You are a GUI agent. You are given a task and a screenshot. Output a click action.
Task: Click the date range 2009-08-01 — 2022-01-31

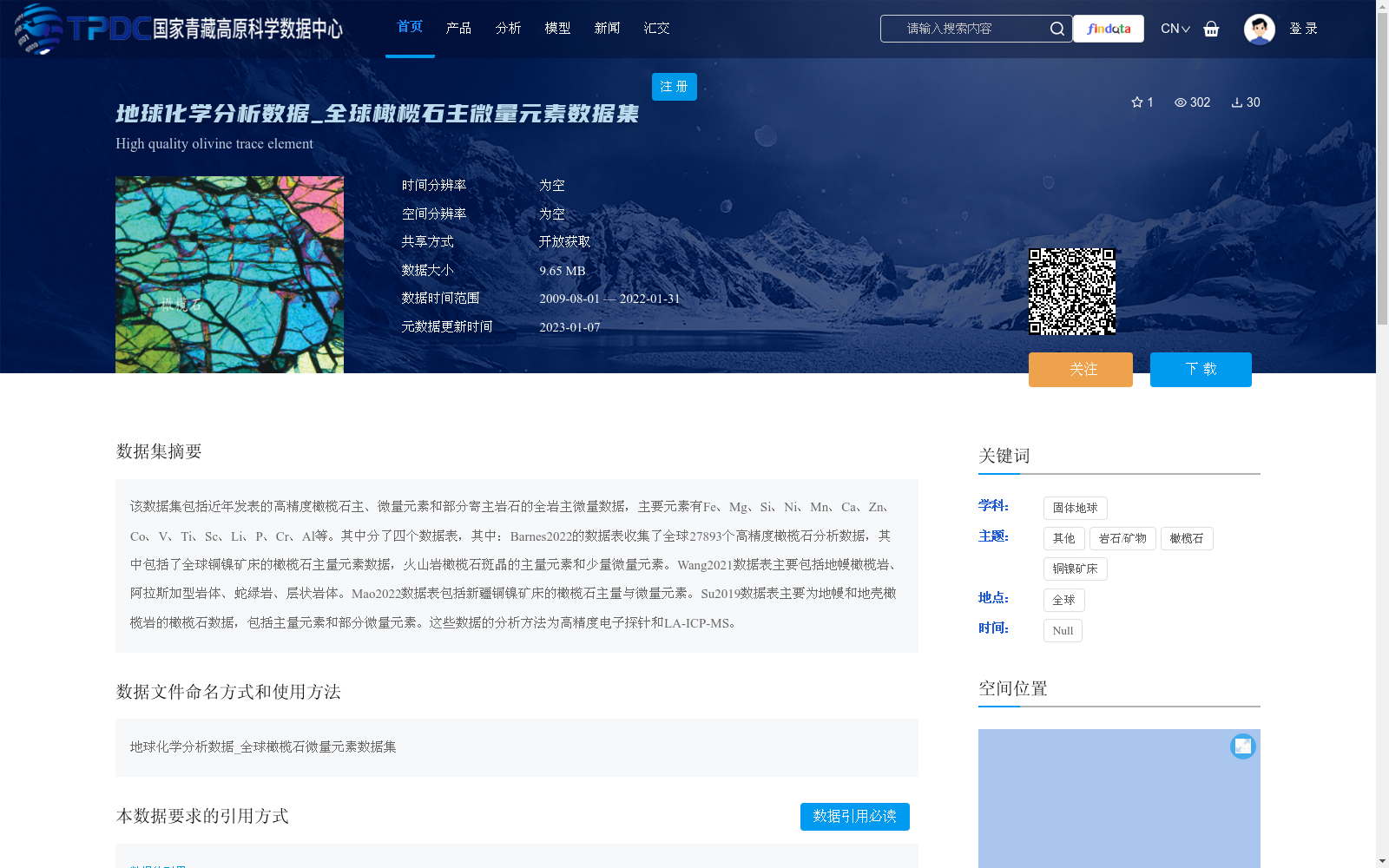pos(609,299)
